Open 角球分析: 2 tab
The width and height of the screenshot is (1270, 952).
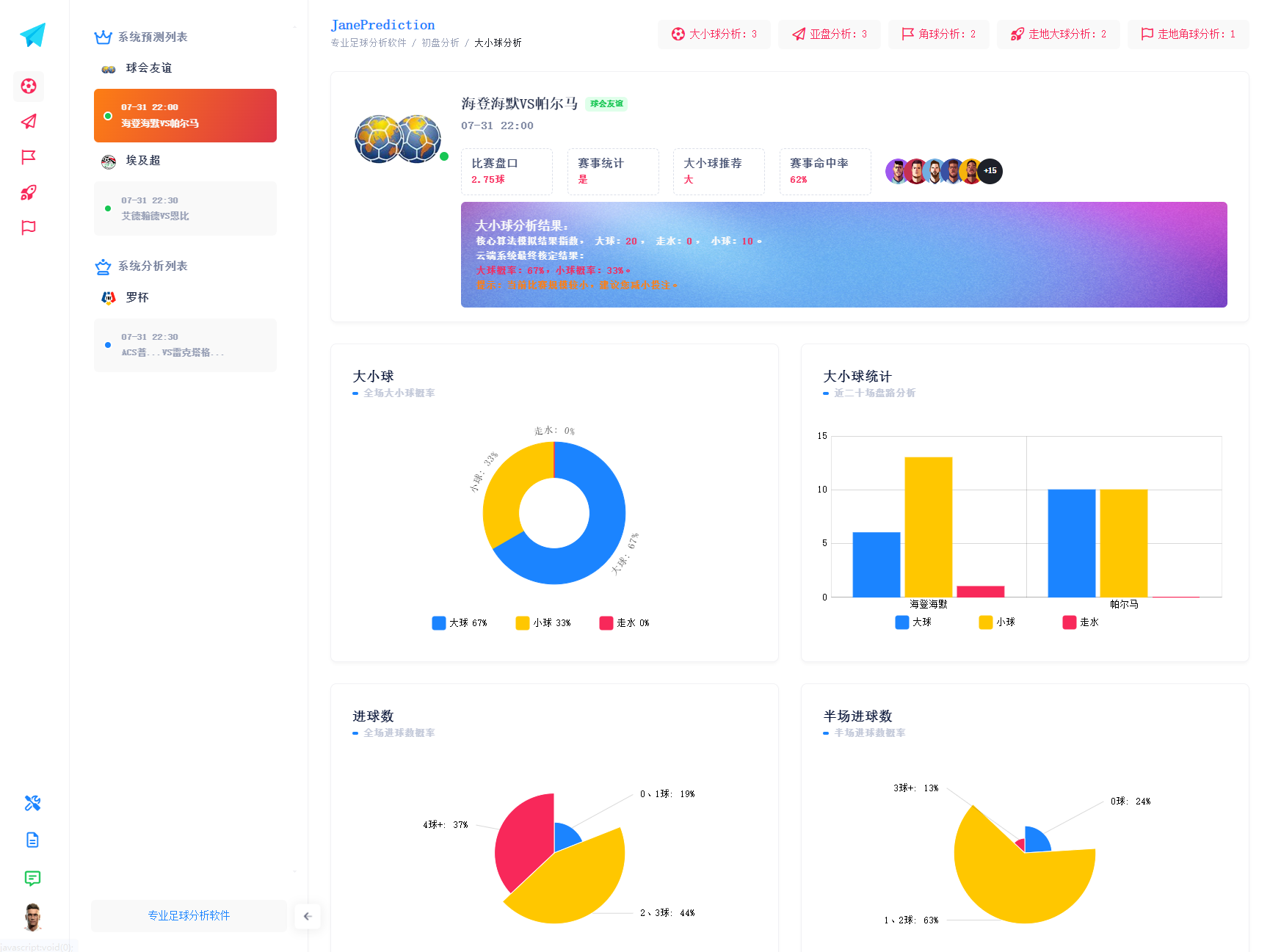(x=939, y=34)
